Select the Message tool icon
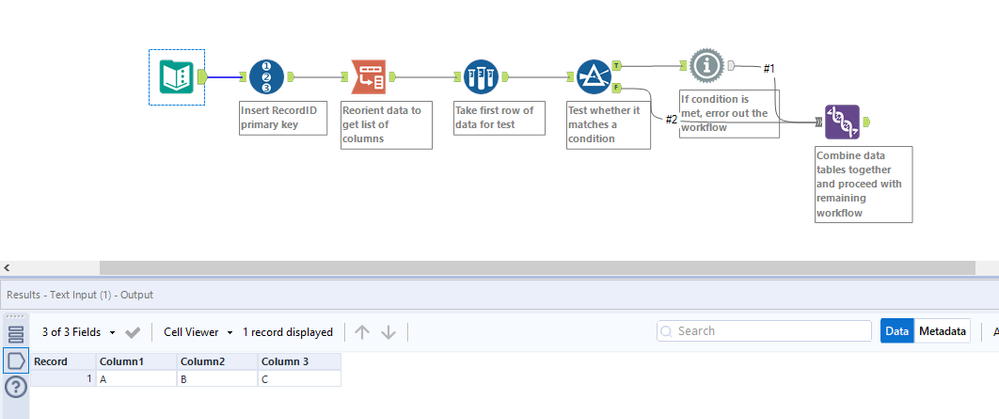This screenshot has width=999, height=419. (x=707, y=65)
